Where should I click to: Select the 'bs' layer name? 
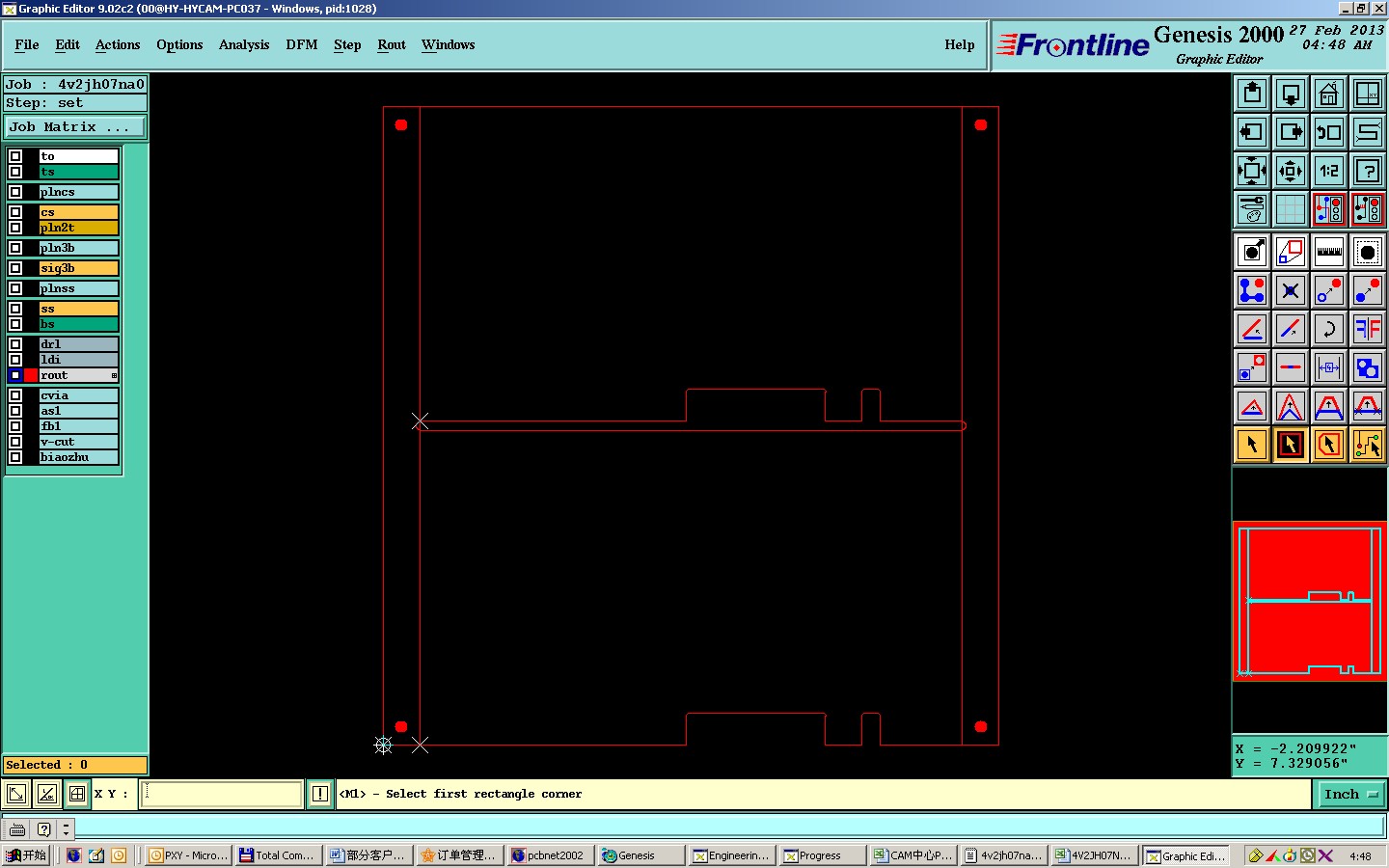click(78, 324)
